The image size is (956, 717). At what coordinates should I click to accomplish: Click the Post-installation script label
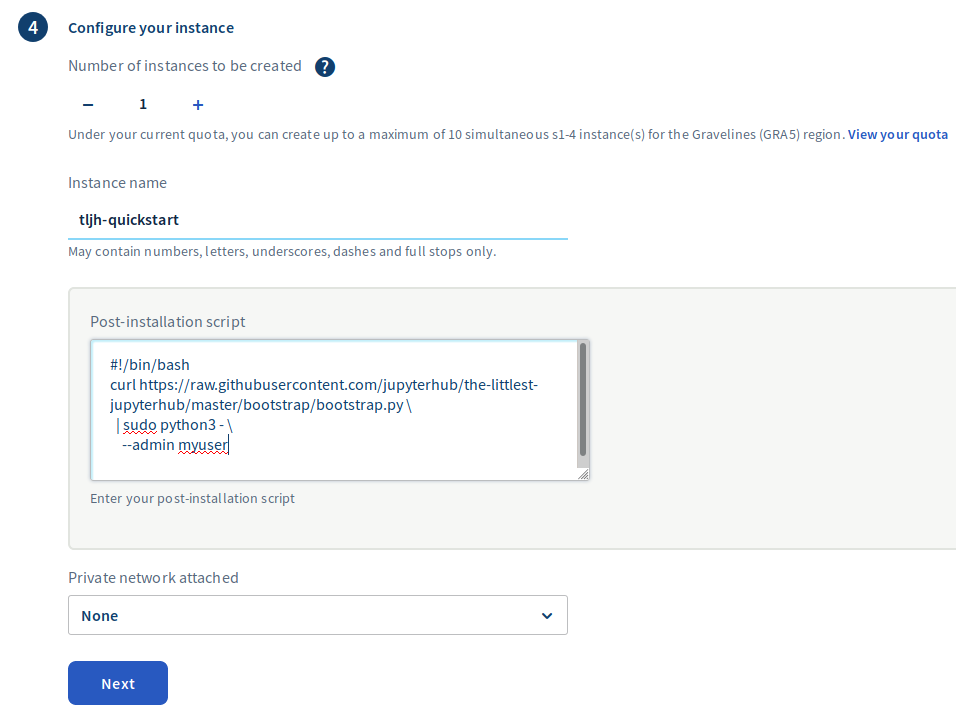pyautogui.click(x=167, y=322)
